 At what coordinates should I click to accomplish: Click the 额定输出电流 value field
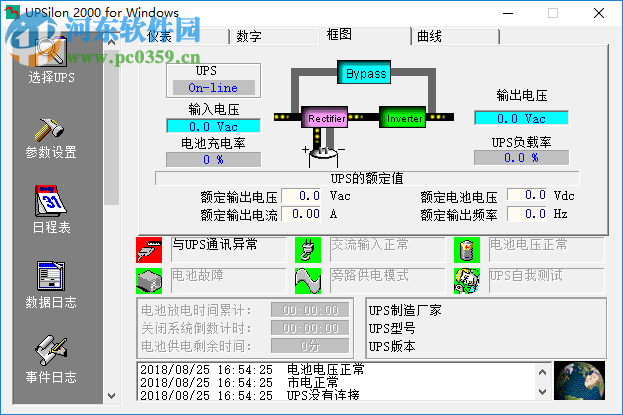pyautogui.click(x=302, y=214)
